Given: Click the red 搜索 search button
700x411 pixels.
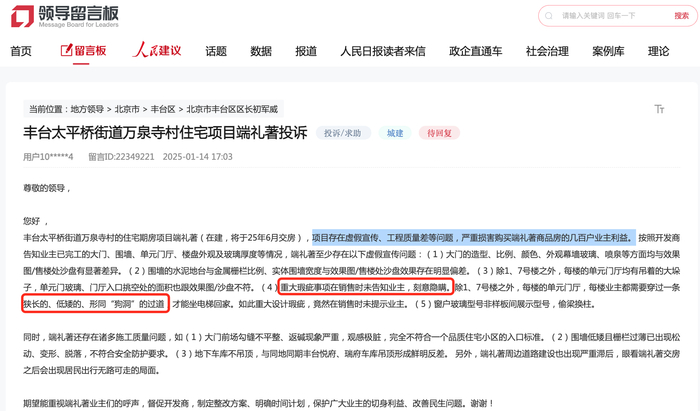Looking at the screenshot, I should [x=681, y=16].
